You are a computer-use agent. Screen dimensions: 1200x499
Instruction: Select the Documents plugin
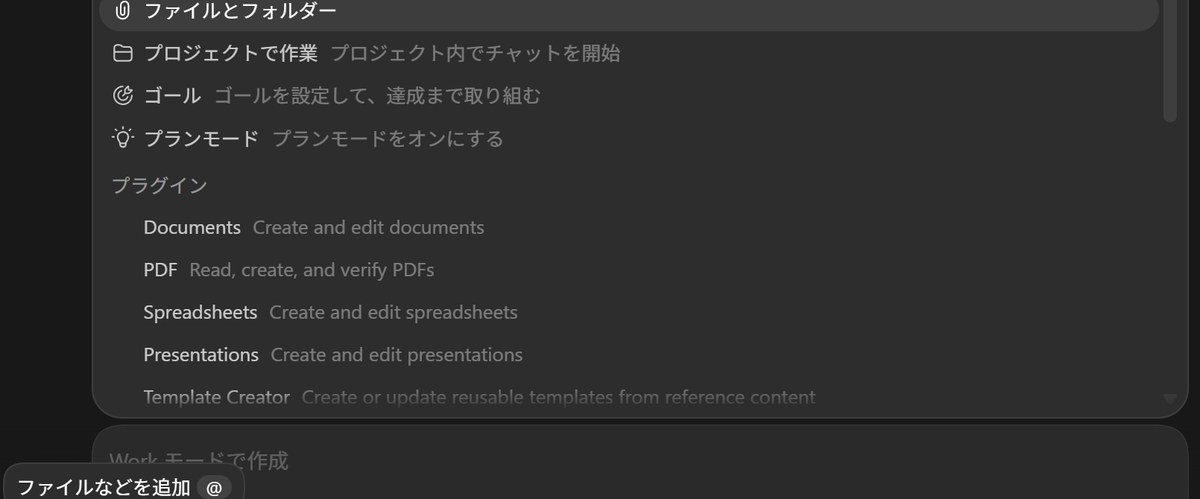629,228
